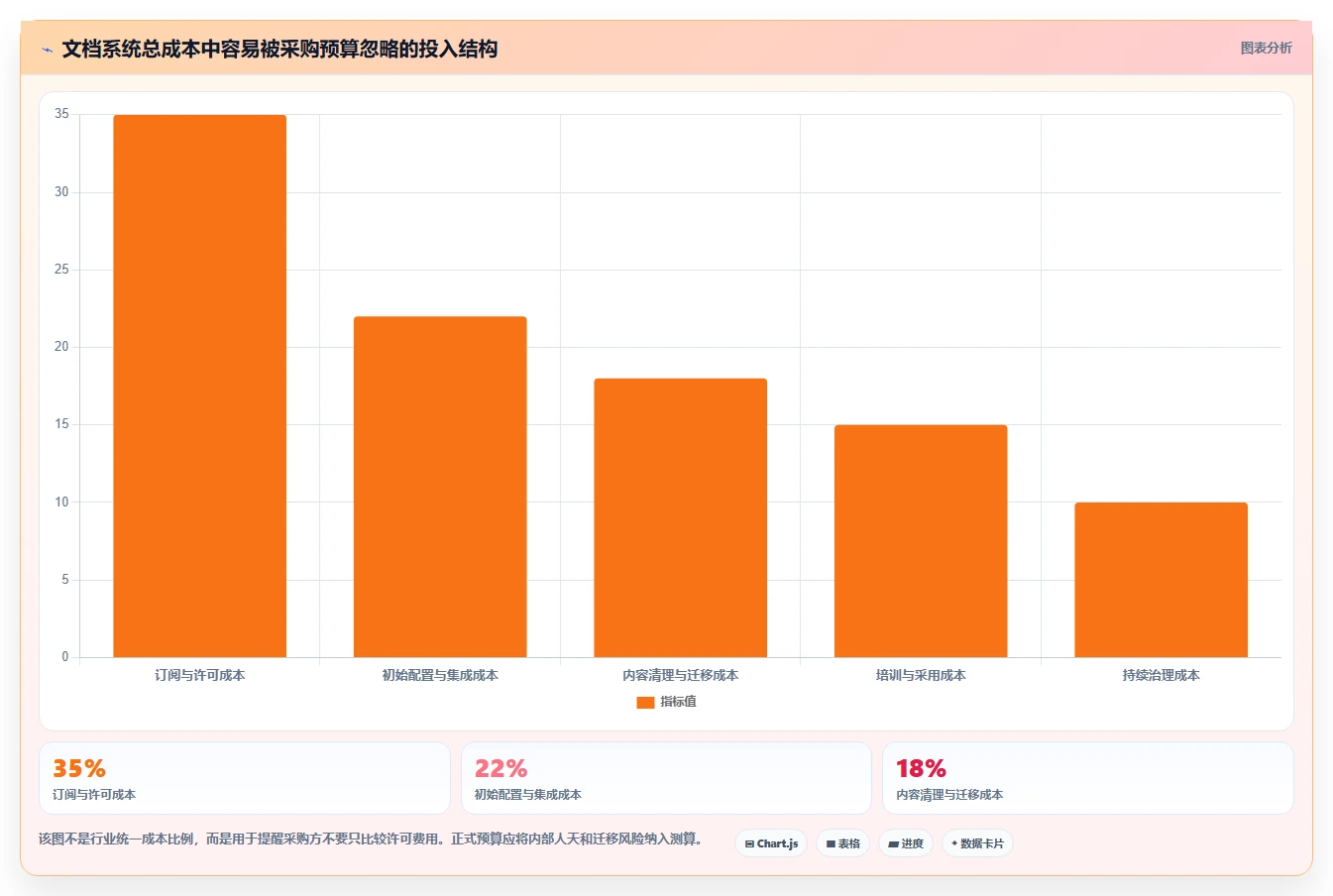1333x896 pixels.
Task: Click the 表格 tag
Action: coord(842,843)
